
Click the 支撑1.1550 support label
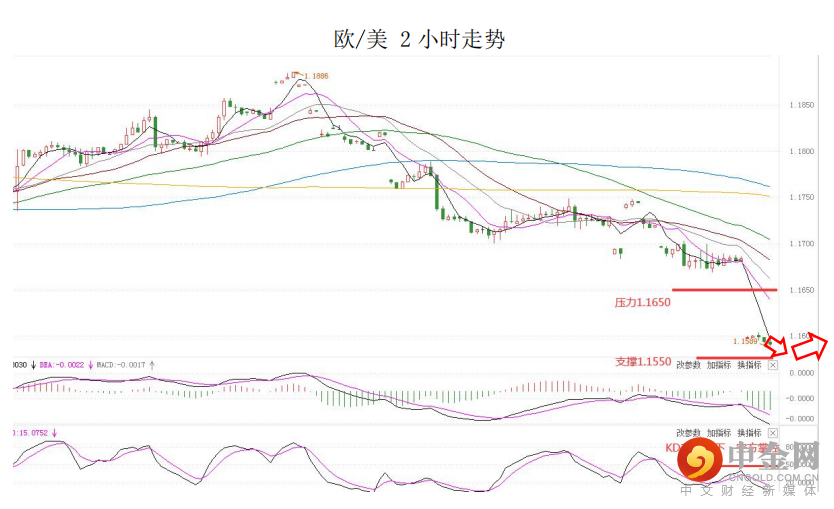click(643, 362)
